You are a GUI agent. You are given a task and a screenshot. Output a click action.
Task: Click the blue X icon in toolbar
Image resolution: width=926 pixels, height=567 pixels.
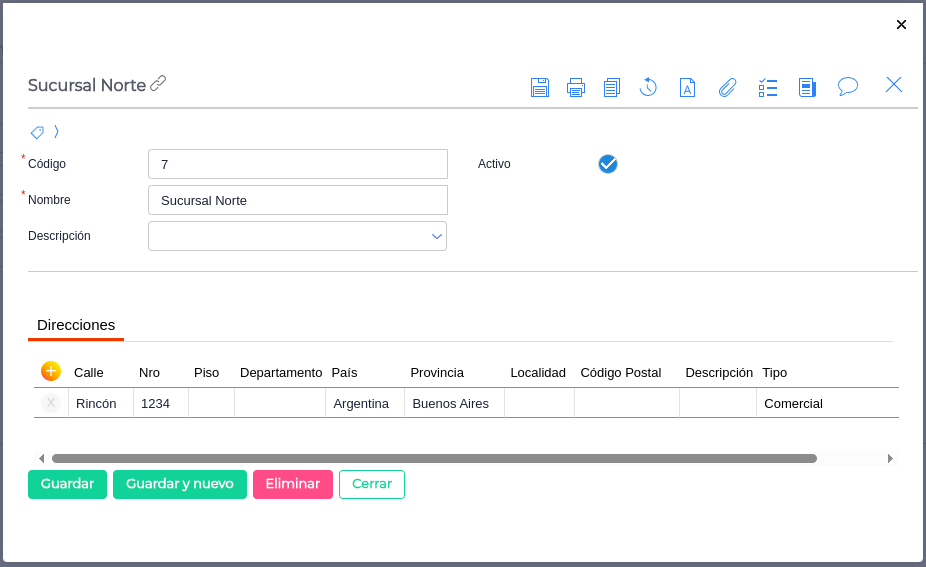point(894,84)
